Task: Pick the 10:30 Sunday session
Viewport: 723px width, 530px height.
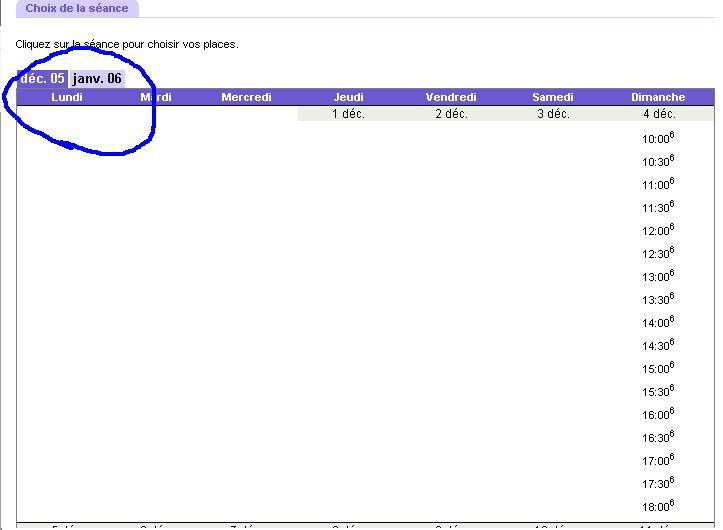Action: point(657,162)
